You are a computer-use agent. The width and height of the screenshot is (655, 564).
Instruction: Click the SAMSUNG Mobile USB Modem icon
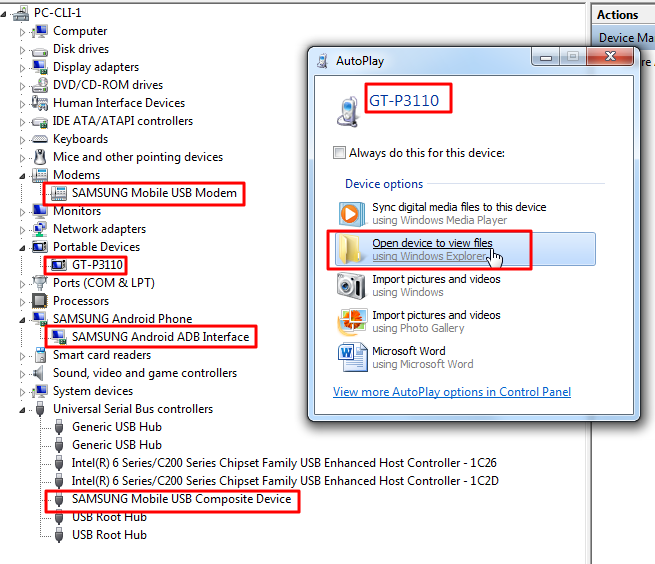click(x=59, y=193)
